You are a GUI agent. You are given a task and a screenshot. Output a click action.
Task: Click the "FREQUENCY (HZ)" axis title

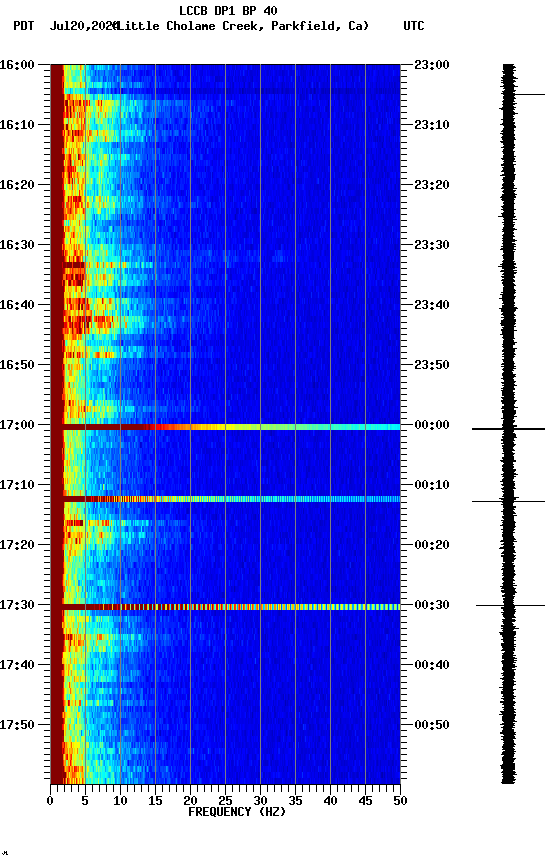[237, 812]
